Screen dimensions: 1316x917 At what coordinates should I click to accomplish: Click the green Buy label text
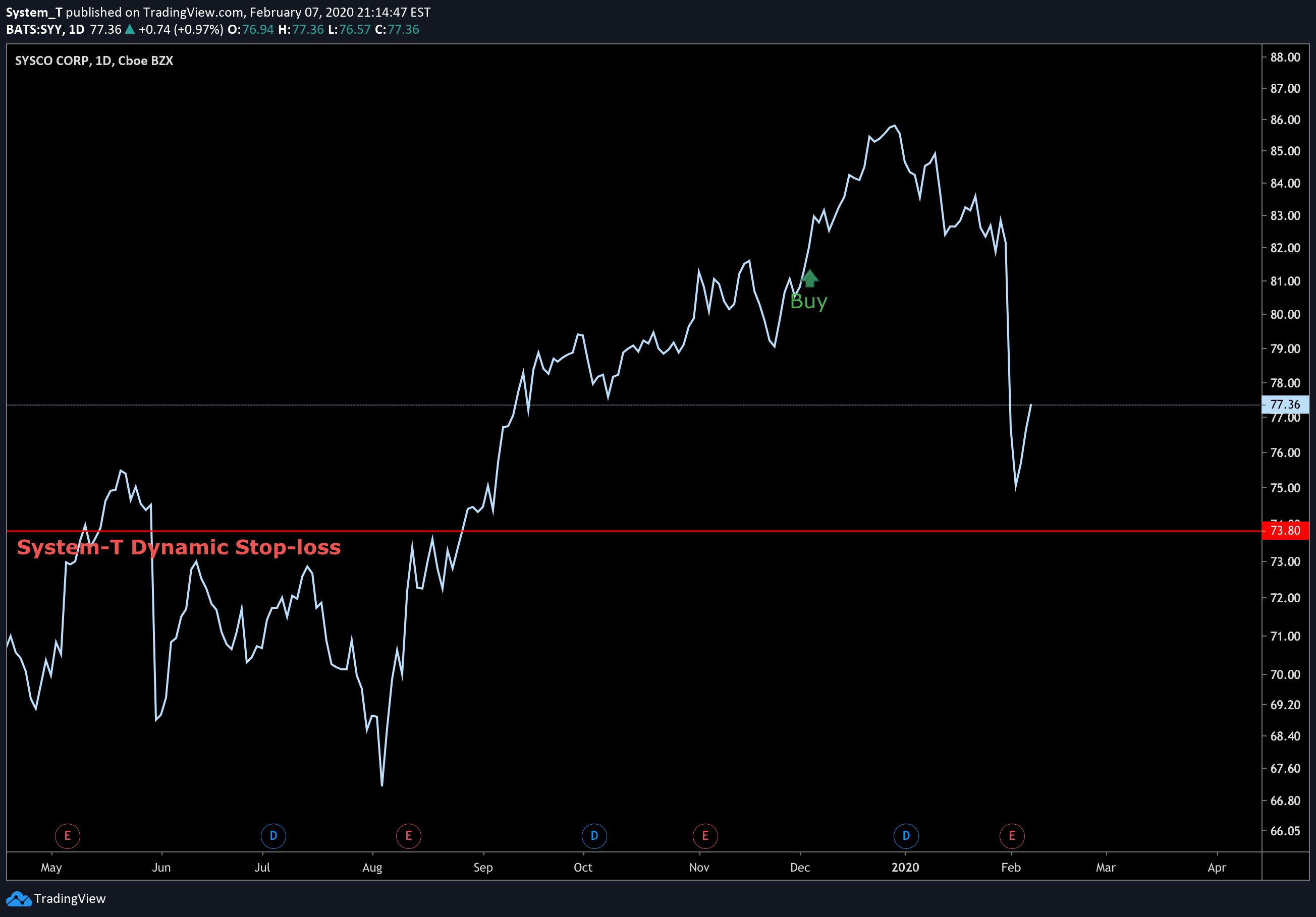(x=808, y=301)
